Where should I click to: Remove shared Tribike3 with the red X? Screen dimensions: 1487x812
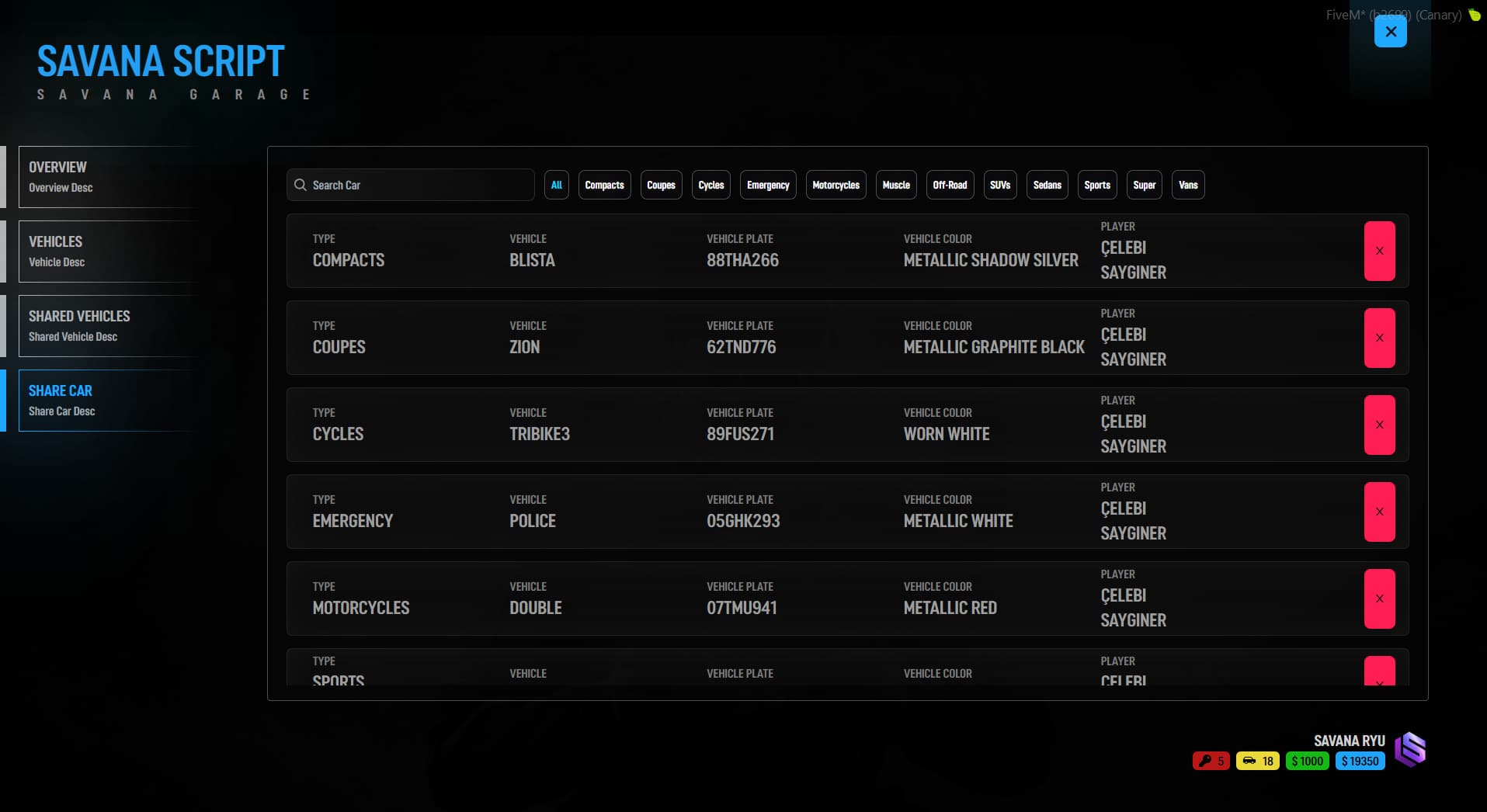pos(1379,425)
